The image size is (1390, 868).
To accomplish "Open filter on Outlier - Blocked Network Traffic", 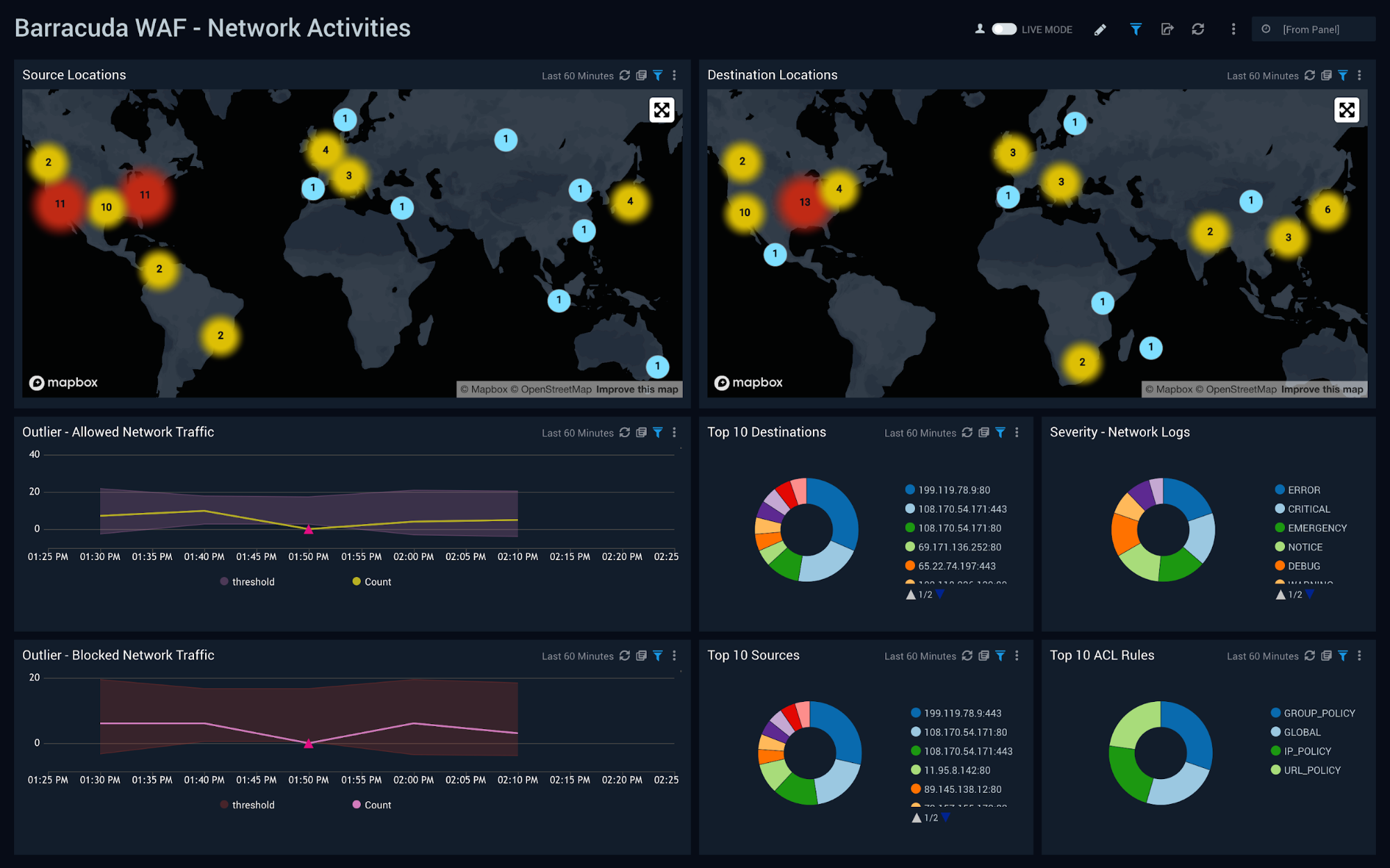I will (658, 655).
